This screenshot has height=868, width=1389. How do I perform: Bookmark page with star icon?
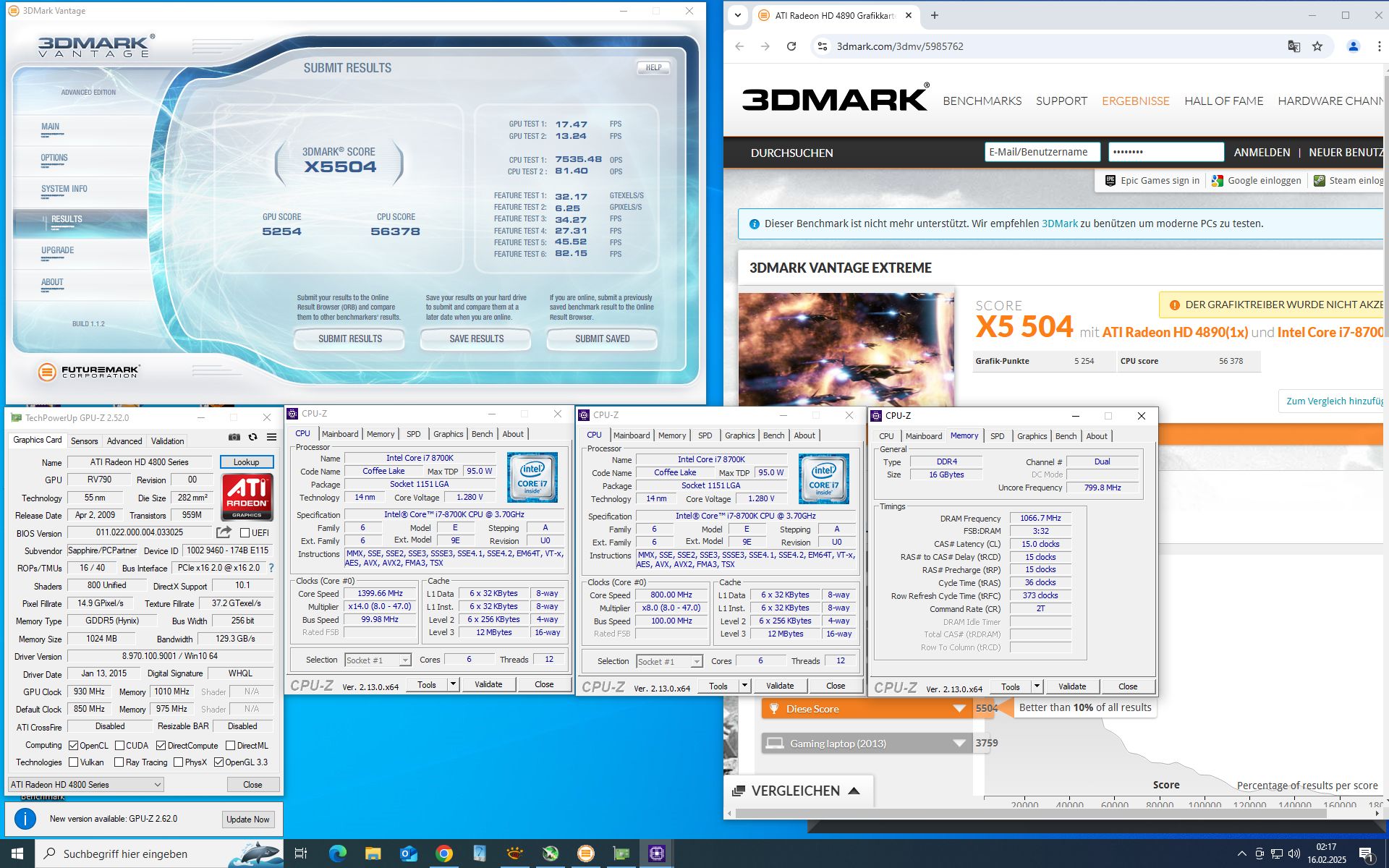point(1317,46)
